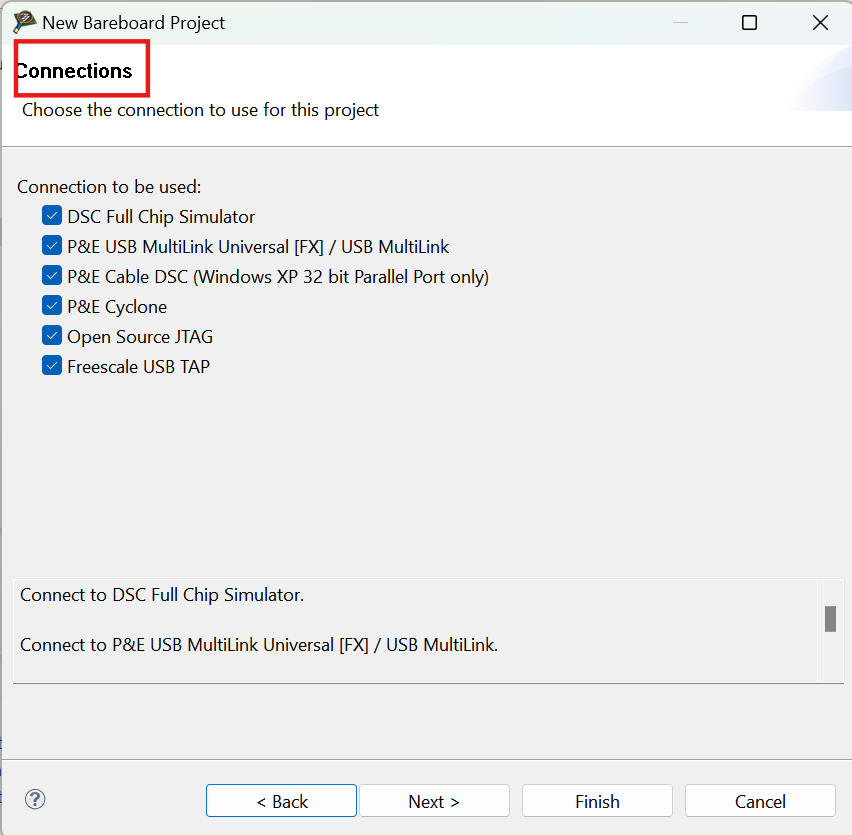This screenshot has height=835, width=852.
Task: Uncheck Freescale USB TAP
Action: tap(51, 365)
